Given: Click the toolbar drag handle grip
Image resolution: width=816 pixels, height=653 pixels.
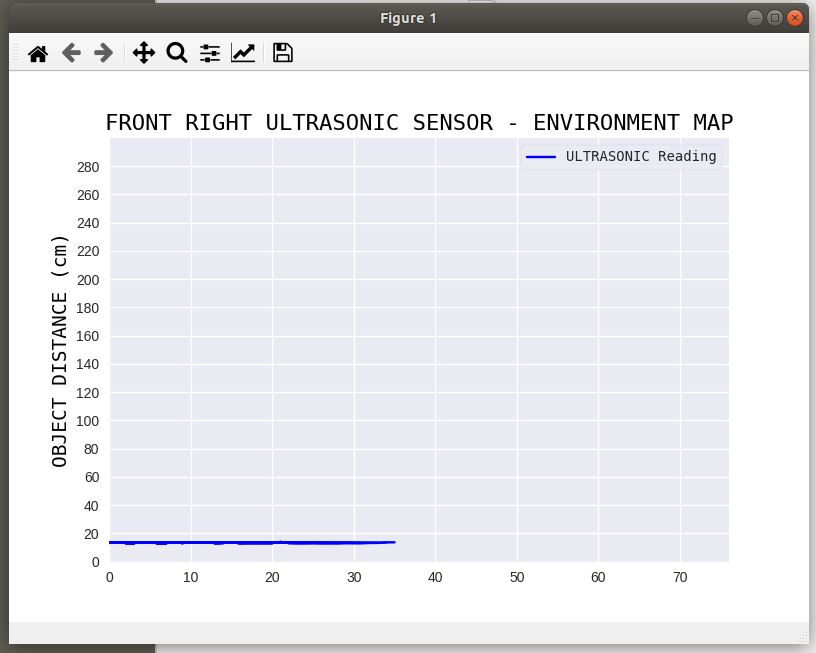Looking at the screenshot, I should tap(16, 53).
